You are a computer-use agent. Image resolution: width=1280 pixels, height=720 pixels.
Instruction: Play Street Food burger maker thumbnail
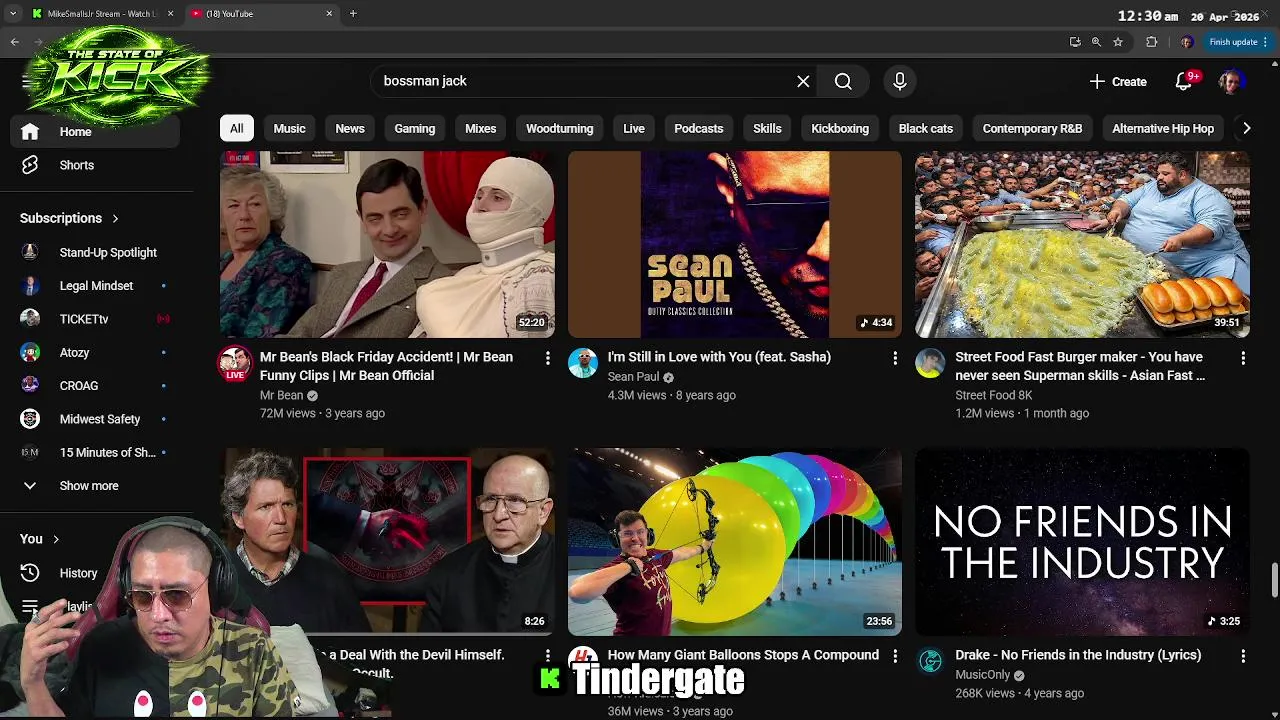1082,244
